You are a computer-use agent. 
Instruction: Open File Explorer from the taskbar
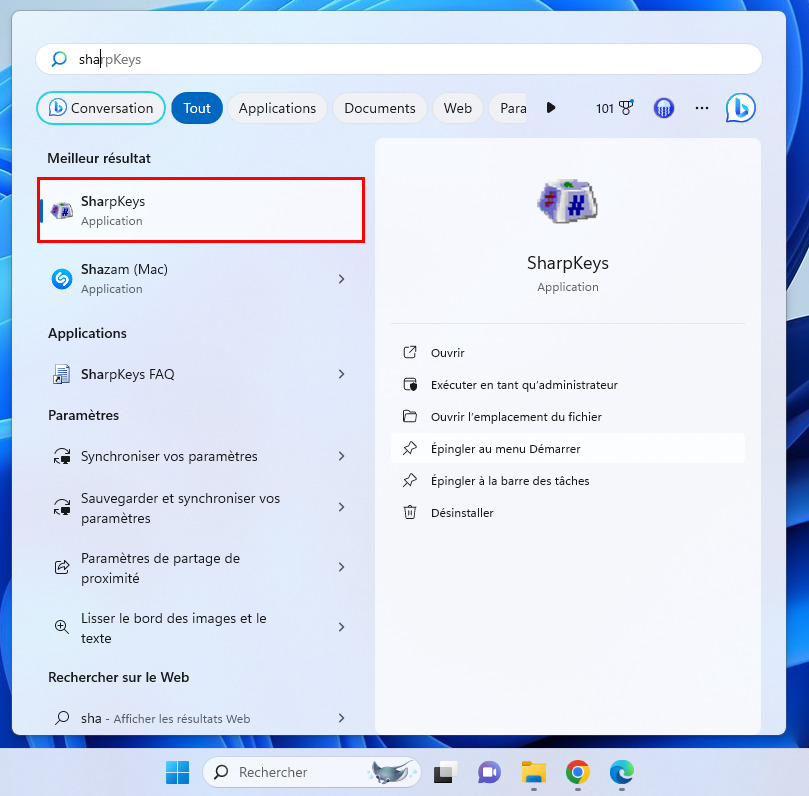pos(533,772)
